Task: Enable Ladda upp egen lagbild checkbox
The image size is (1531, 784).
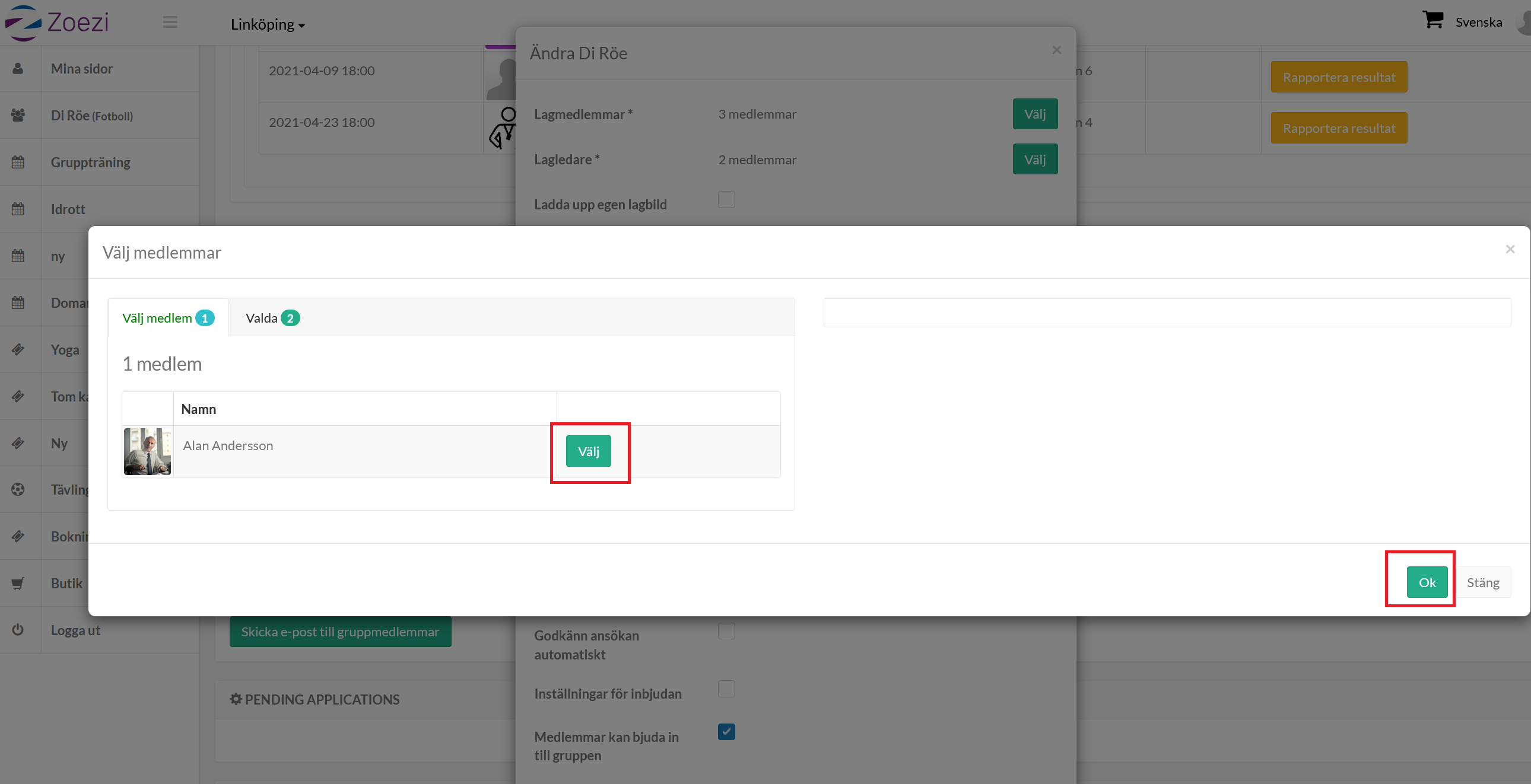Action: click(x=726, y=200)
